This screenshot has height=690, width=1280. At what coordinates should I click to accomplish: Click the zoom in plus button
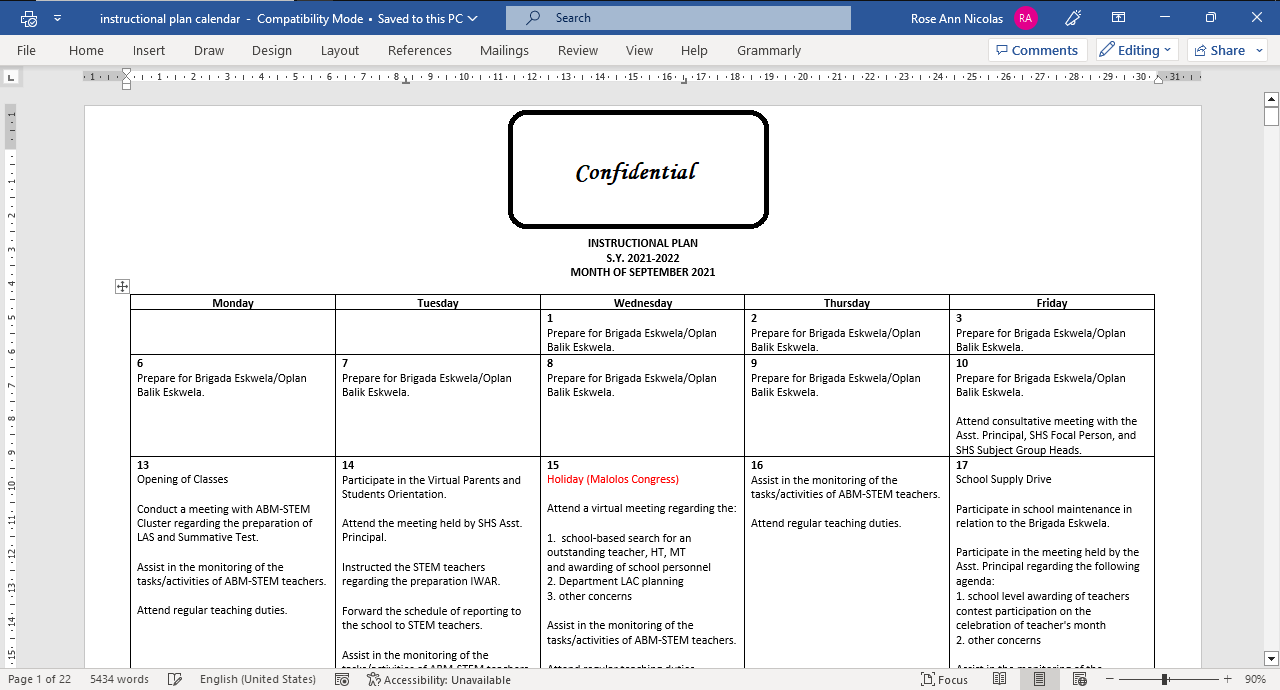(1226, 679)
